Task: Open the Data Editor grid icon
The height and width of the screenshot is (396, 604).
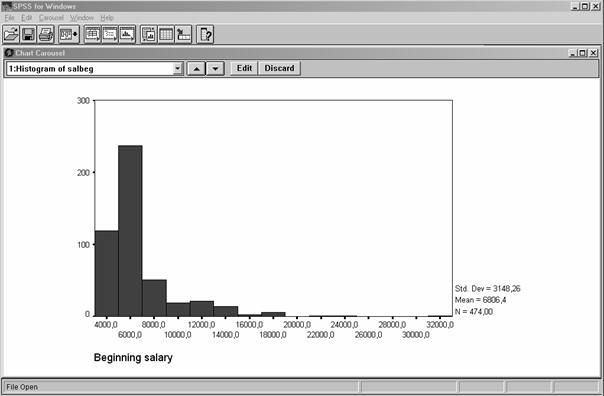Action: 166,34
